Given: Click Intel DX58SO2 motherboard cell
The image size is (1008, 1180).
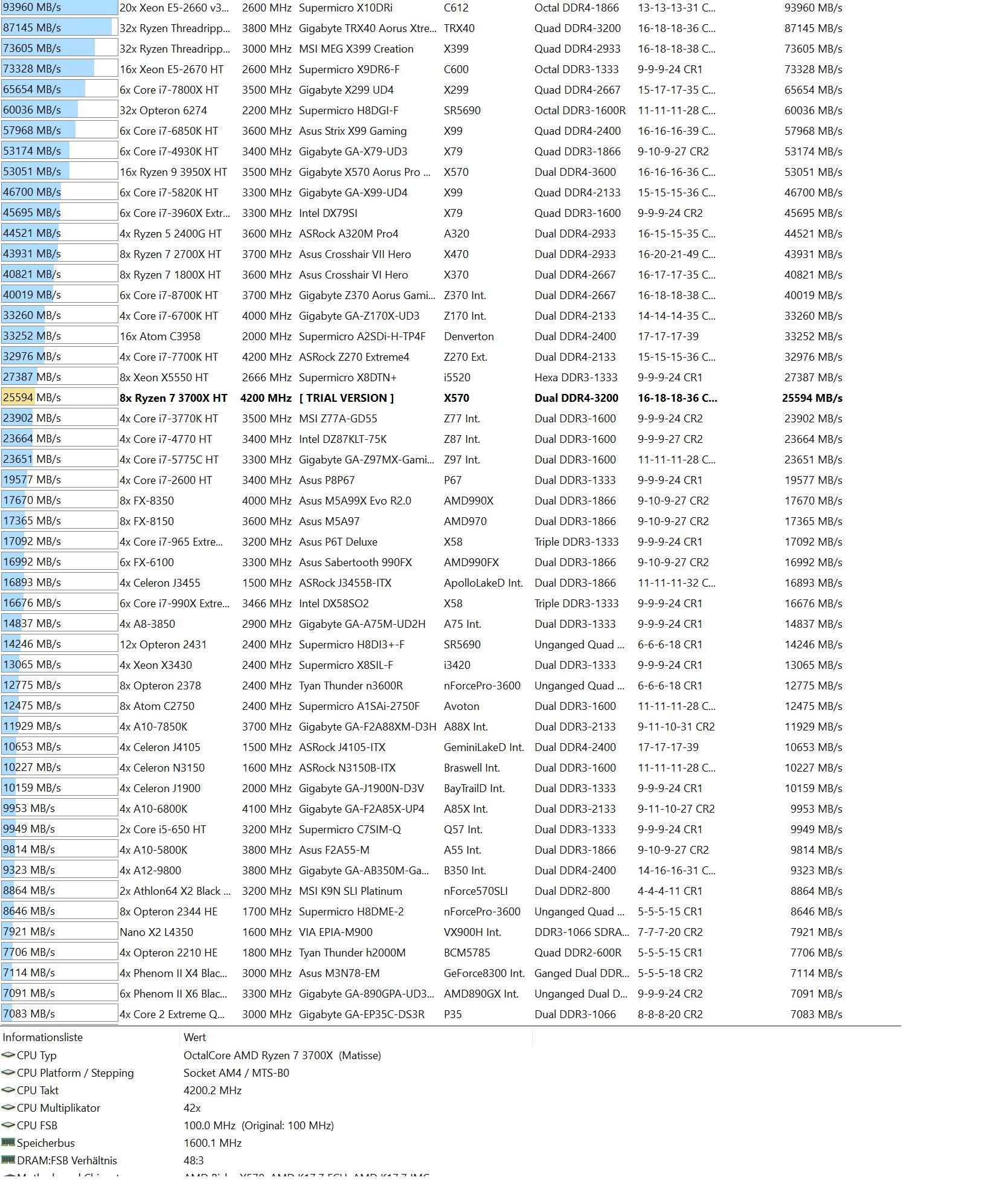Looking at the screenshot, I should pos(334,603).
